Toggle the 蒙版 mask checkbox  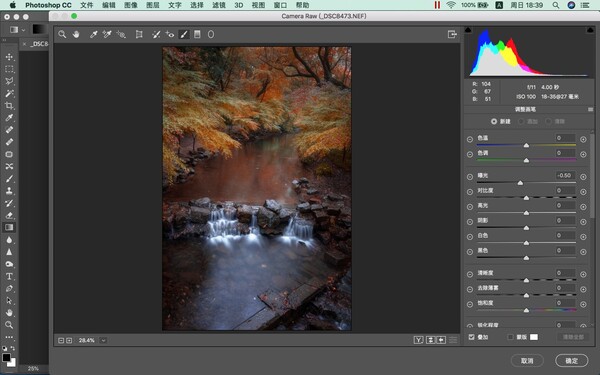(510, 337)
